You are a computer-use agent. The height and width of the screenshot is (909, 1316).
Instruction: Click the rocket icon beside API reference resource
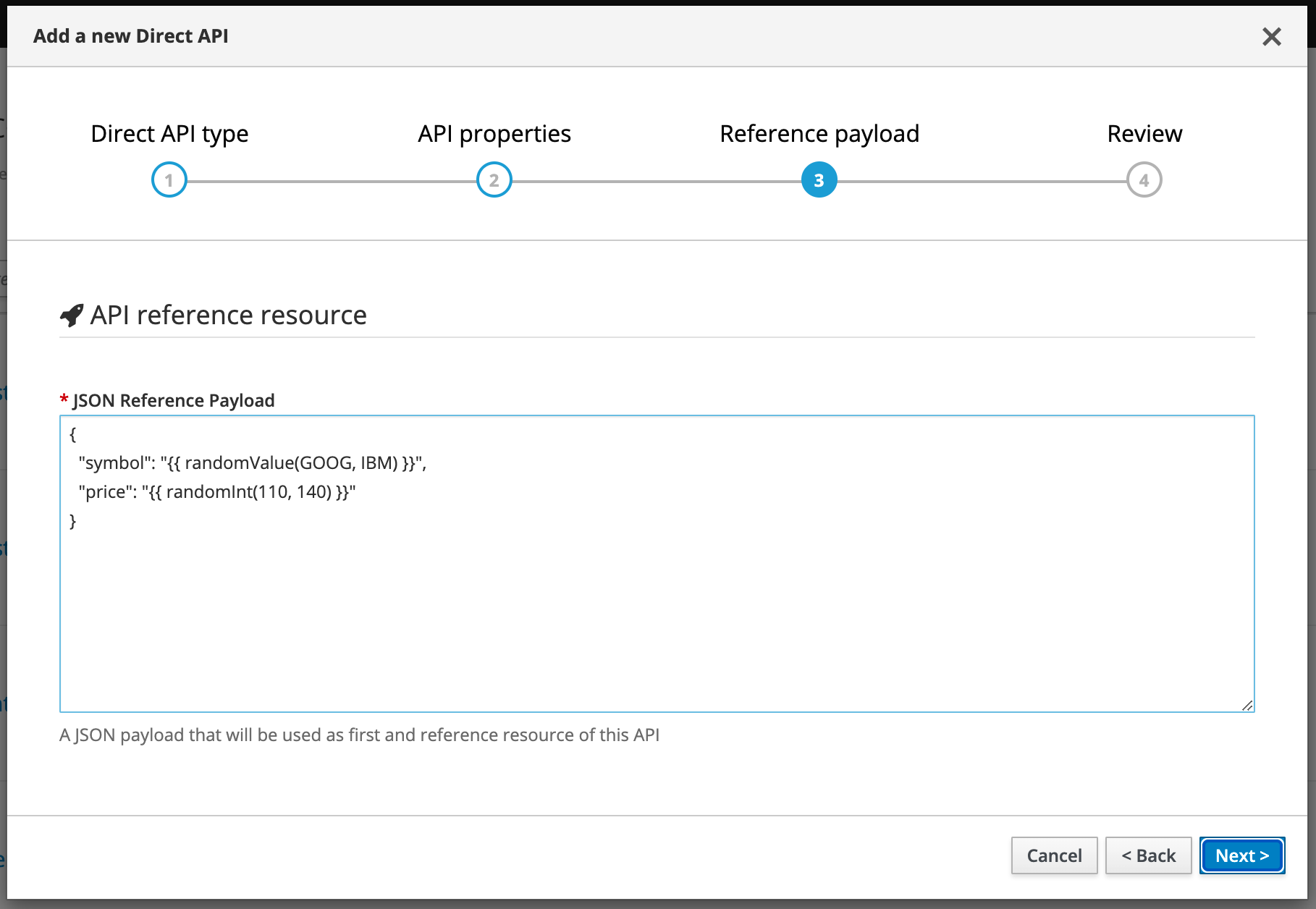click(72, 316)
